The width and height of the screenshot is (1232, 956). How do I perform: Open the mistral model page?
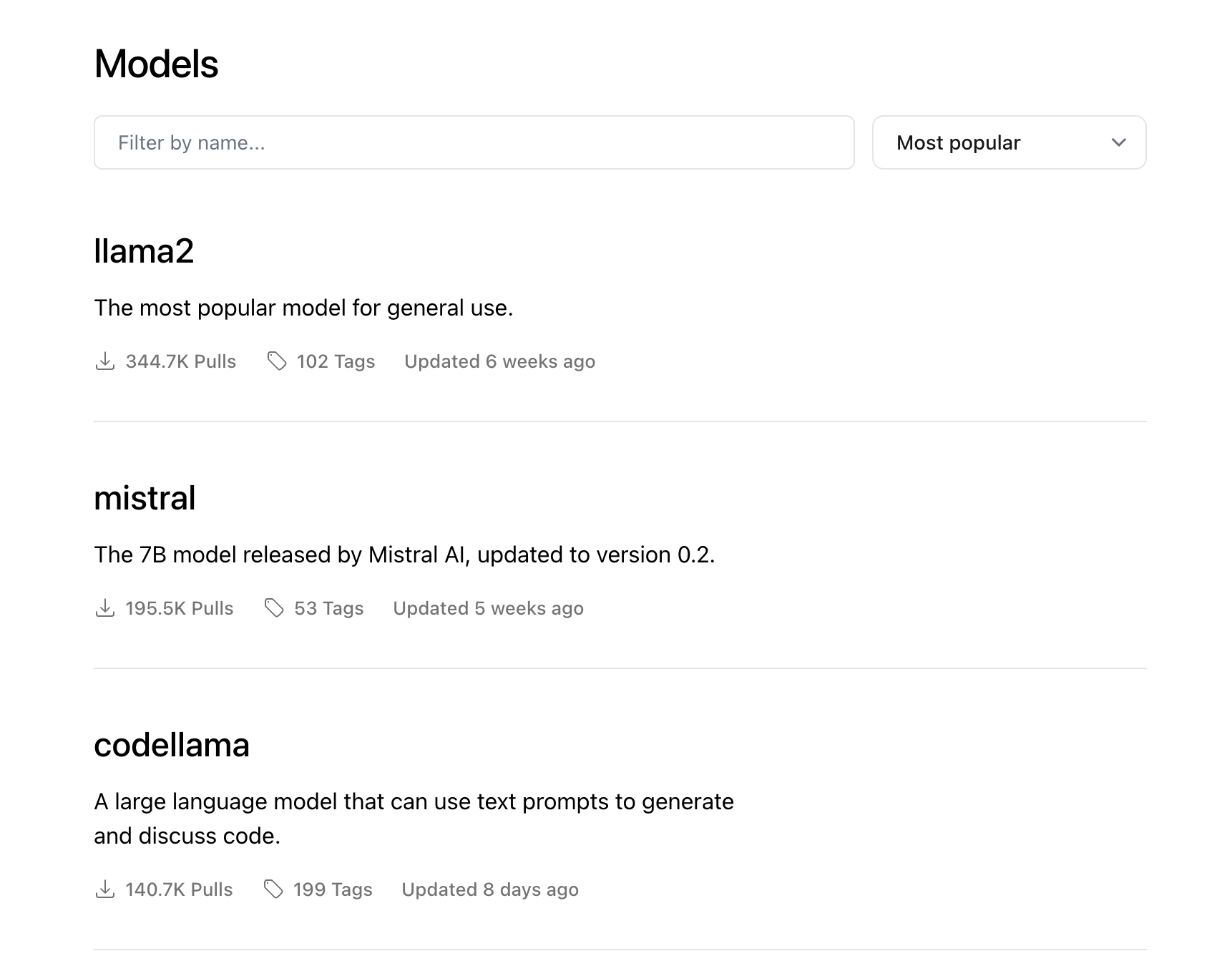(145, 498)
